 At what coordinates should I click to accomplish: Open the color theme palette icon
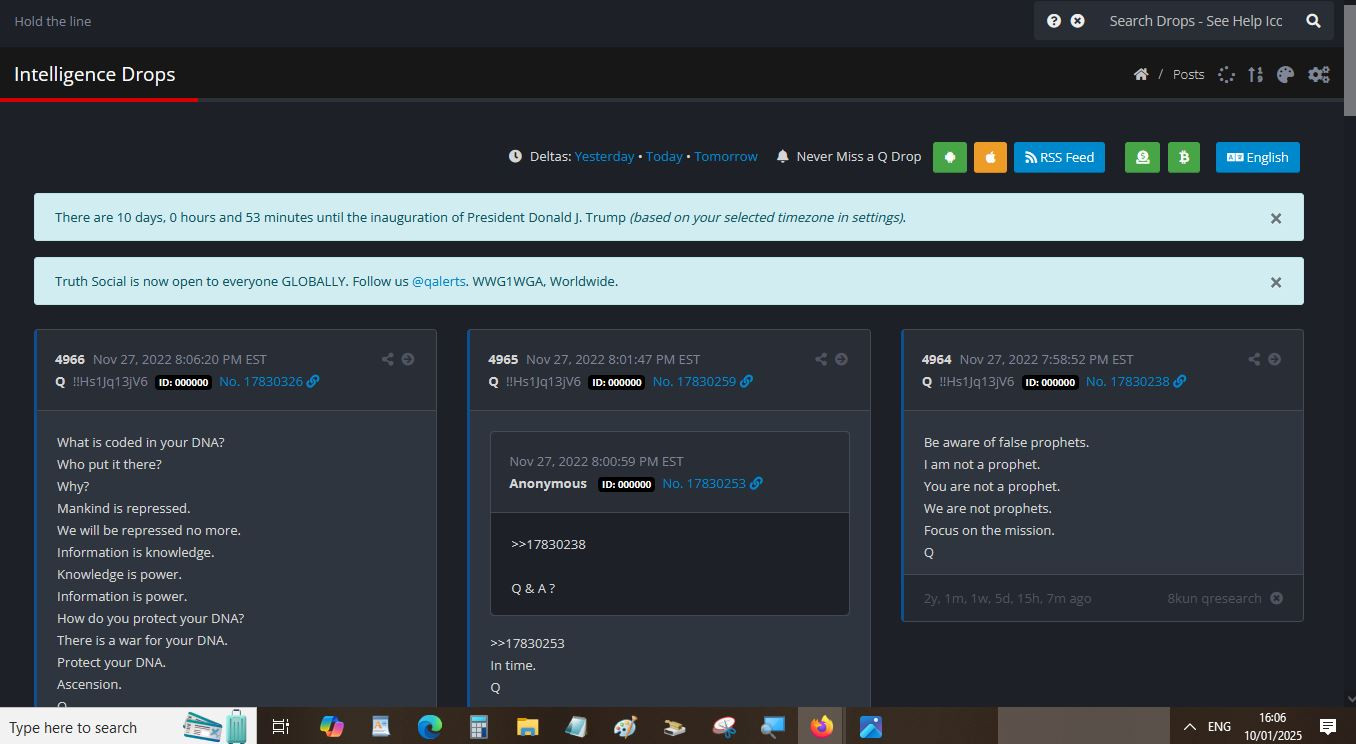pos(1286,74)
